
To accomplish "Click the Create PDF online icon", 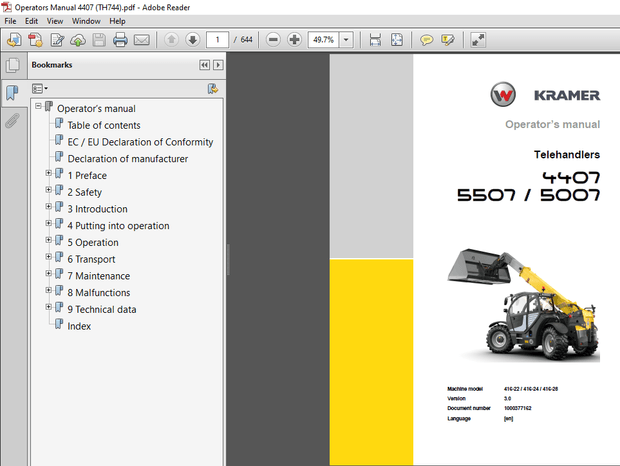I will [x=14, y=40].
